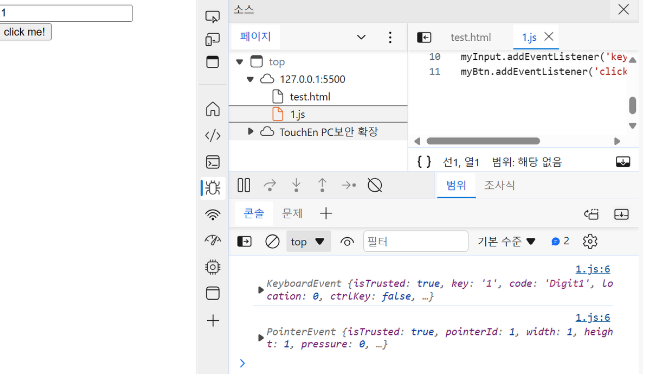Click the step over function icon
Image resolution: width=646 pixels, height=390 pixels.
270,185
